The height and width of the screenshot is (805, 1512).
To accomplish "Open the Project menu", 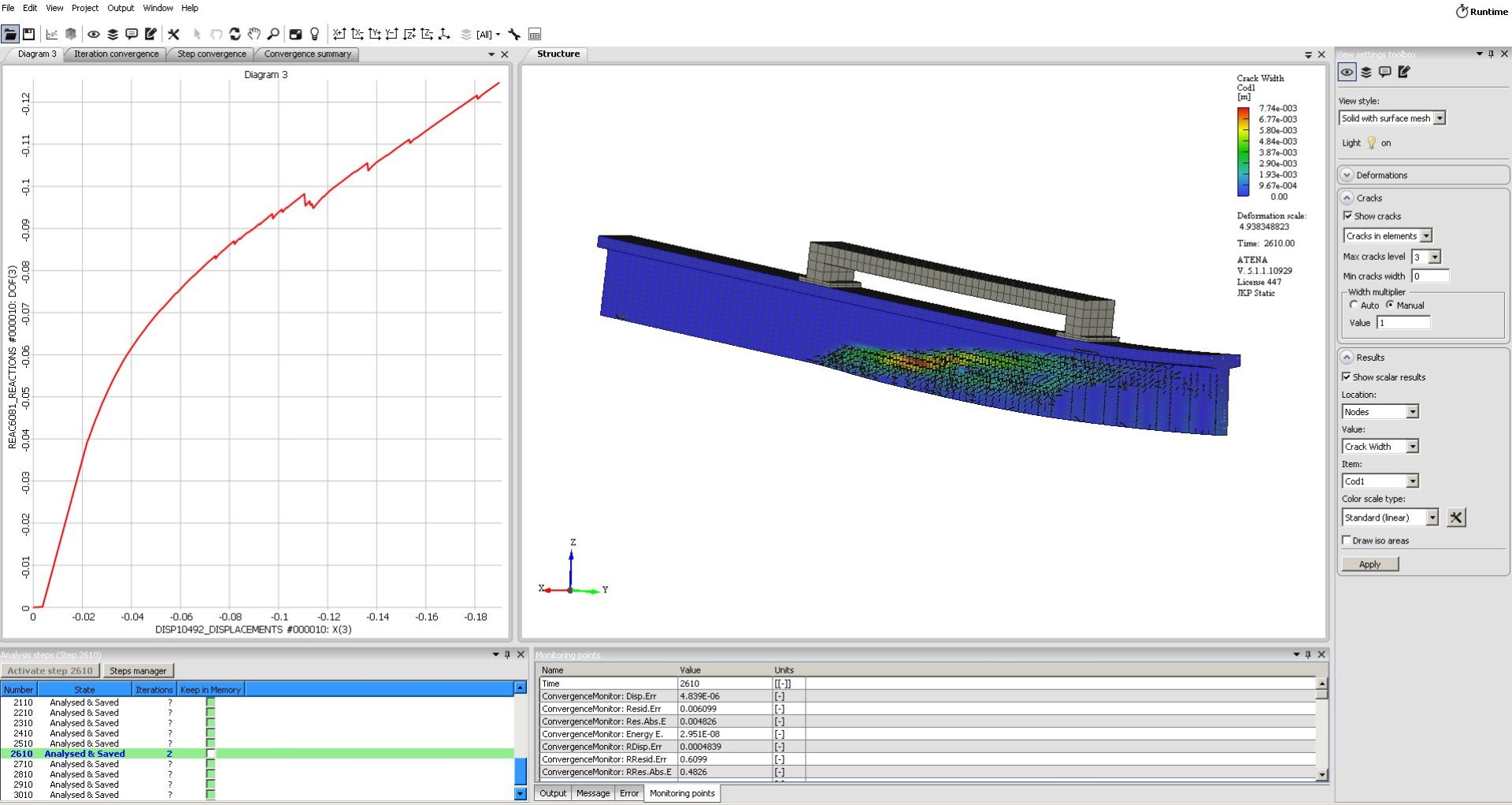I will pos(85,8).
